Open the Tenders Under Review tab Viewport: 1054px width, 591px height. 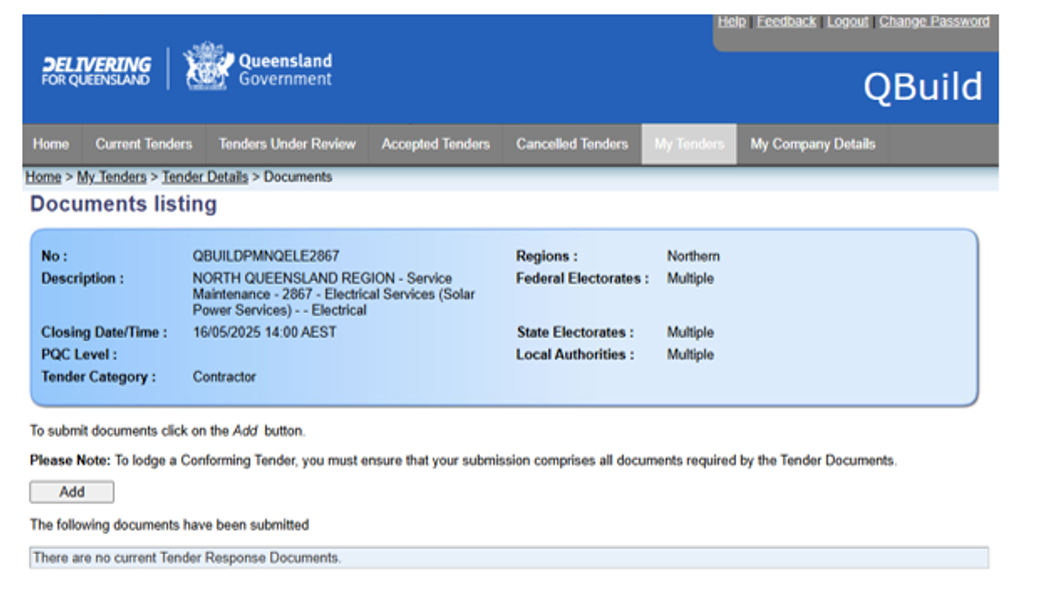tap(287, 144)
